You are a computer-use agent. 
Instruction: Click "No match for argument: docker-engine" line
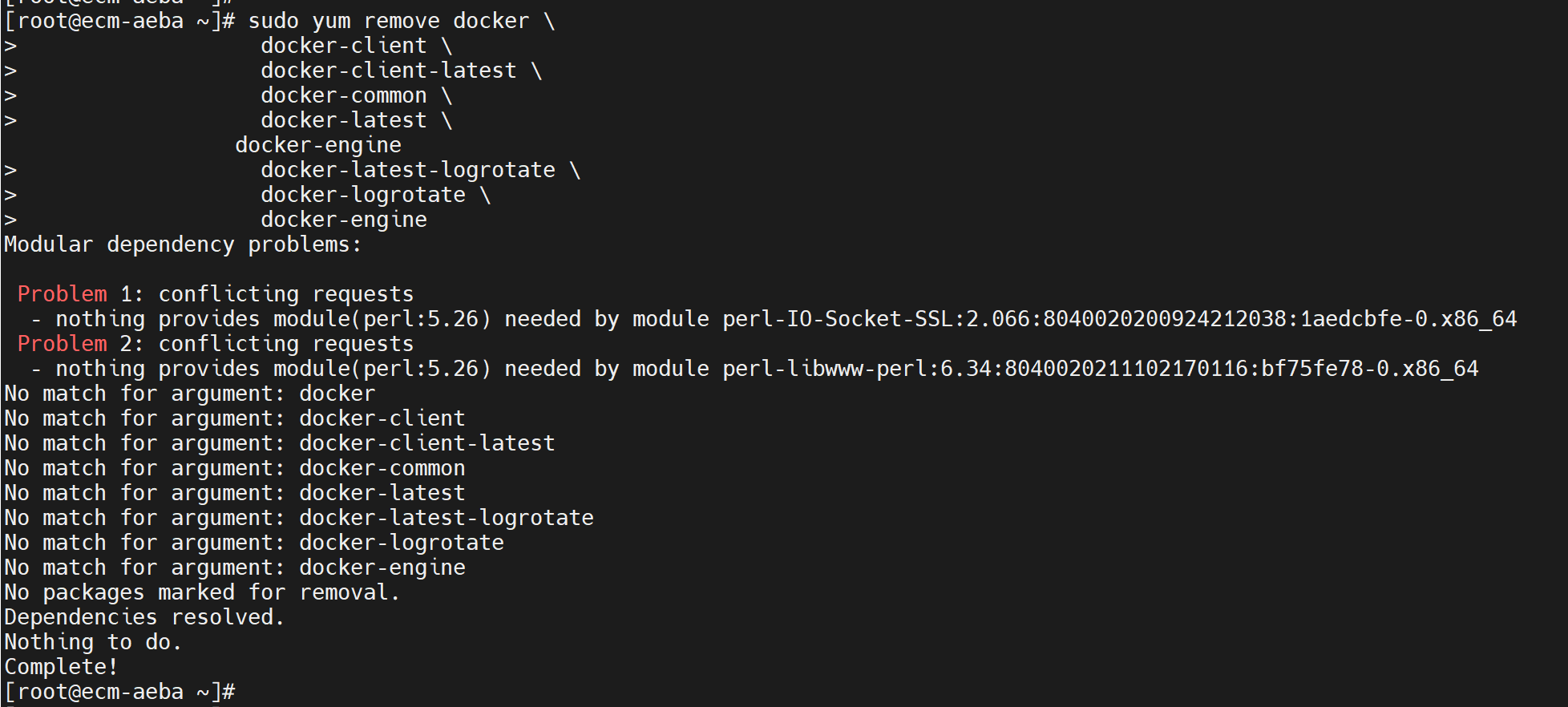pos(234,568)
